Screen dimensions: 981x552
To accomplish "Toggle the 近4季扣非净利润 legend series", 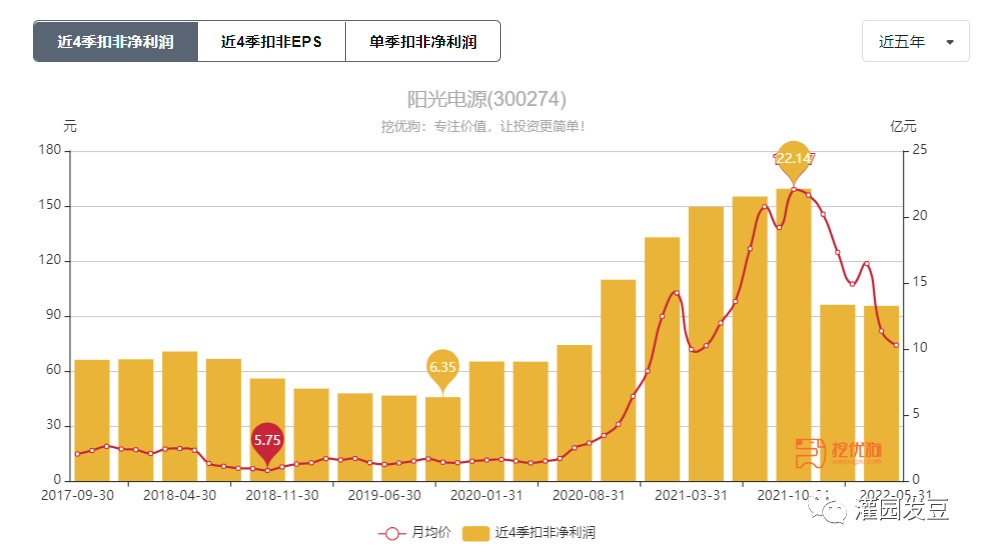I will click(x=529, y=533).
